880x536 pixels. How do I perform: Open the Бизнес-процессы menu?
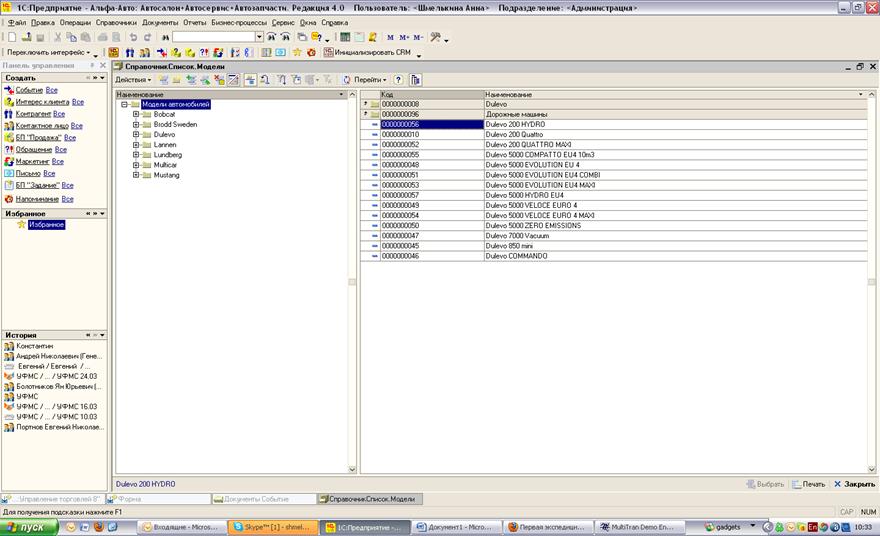click(238, 21)
